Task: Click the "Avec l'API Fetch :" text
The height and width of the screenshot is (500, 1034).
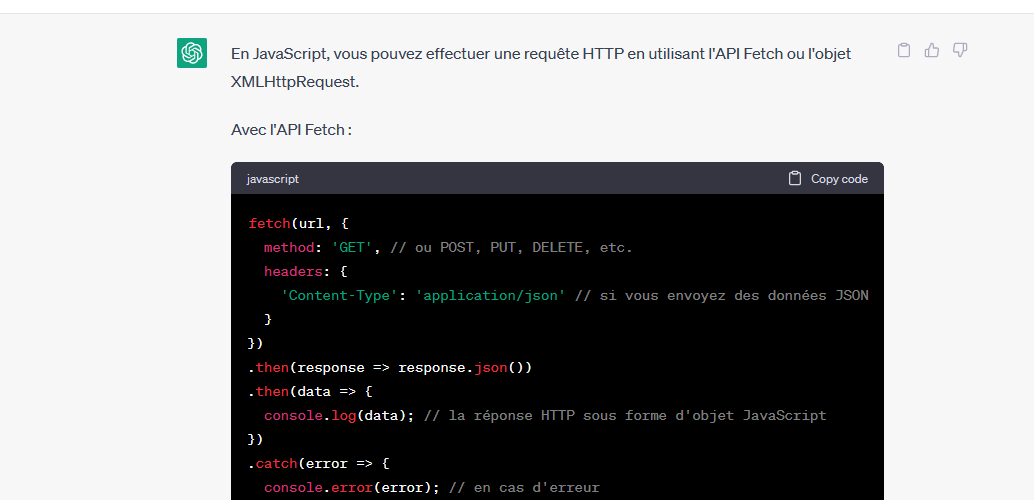Action: (291, 130)
